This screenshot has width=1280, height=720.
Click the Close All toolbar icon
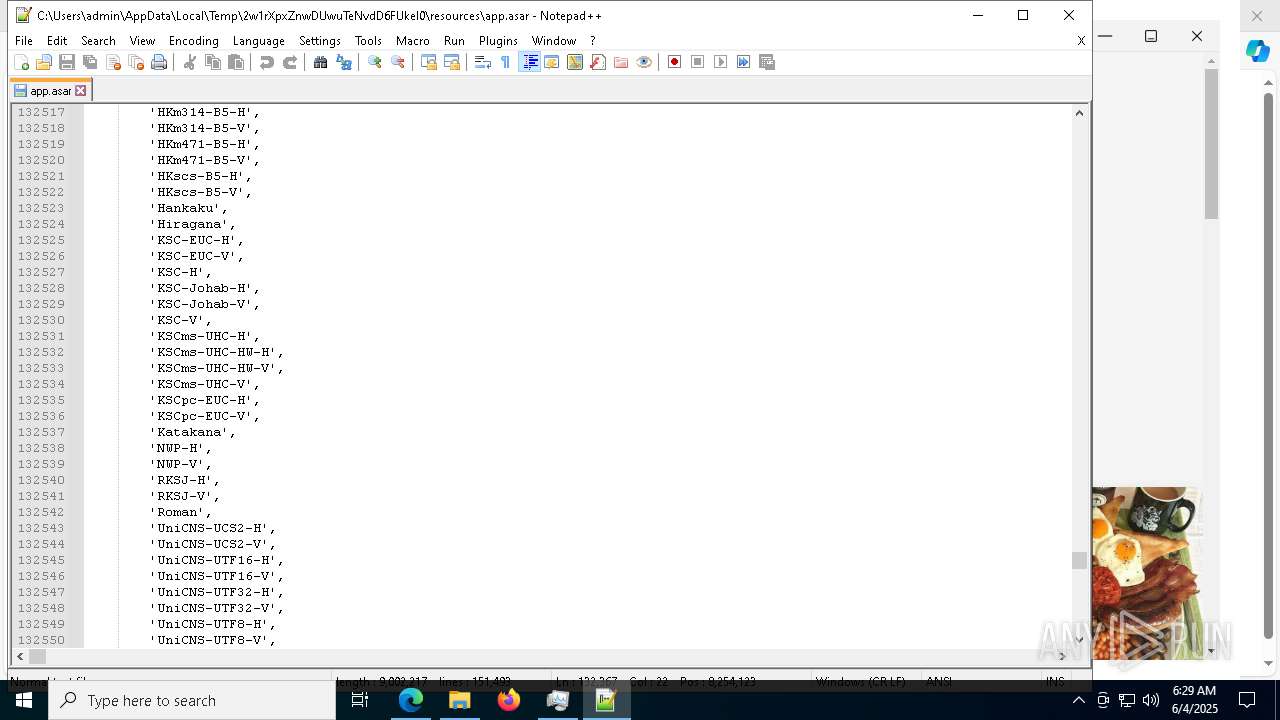(x=136, y=62)
